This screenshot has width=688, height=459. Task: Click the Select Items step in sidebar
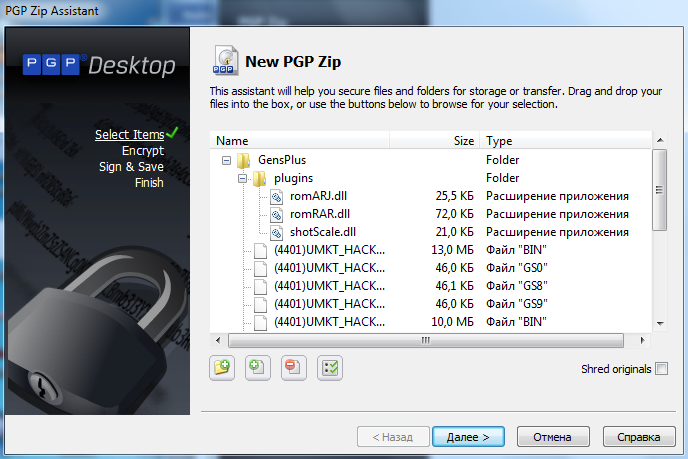click(x=129, y=135)
